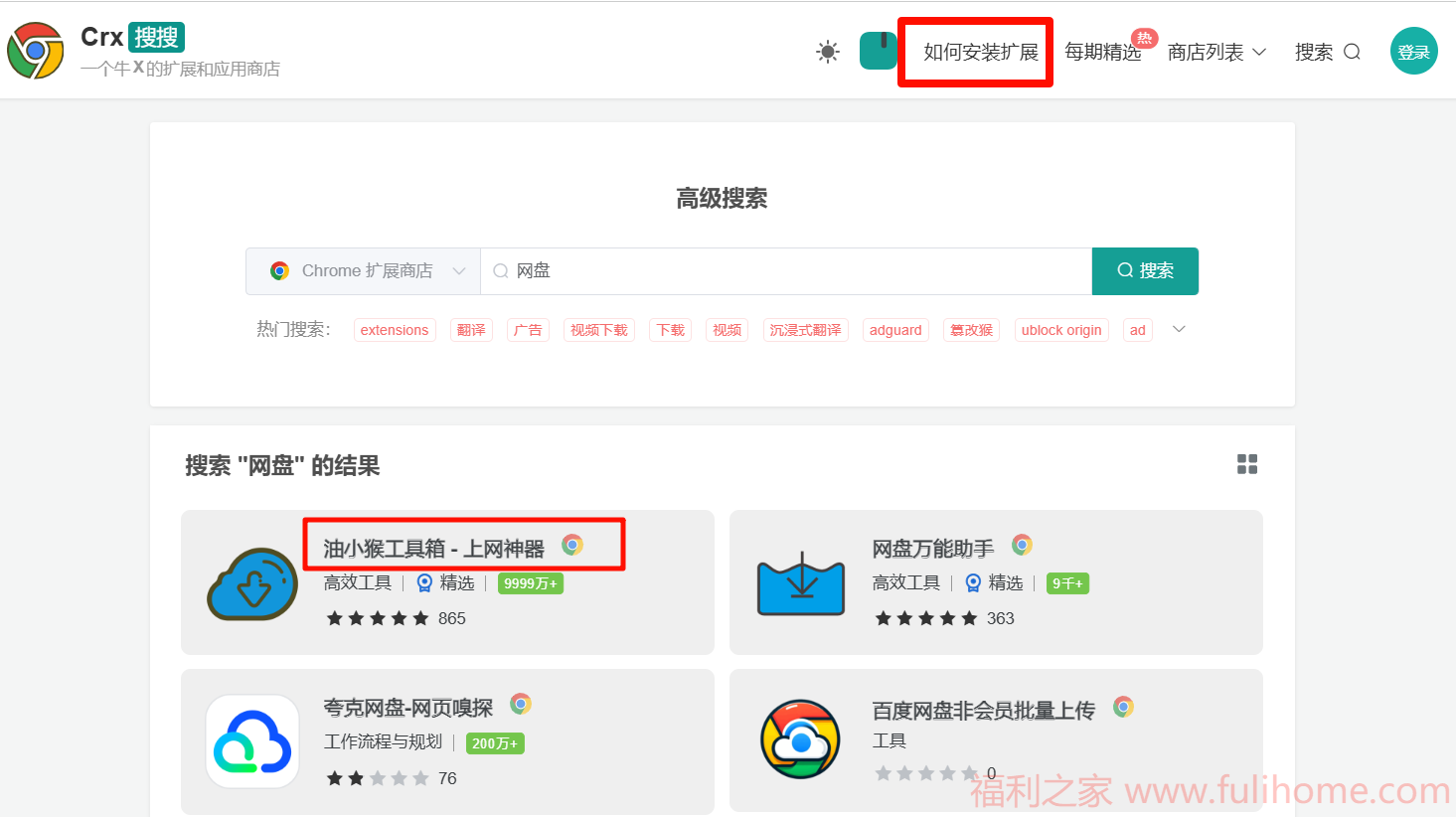Viewport: 1456px width, 817px height.
Task: Switch results layout using the grid icon
Action: click(1247, 463)
